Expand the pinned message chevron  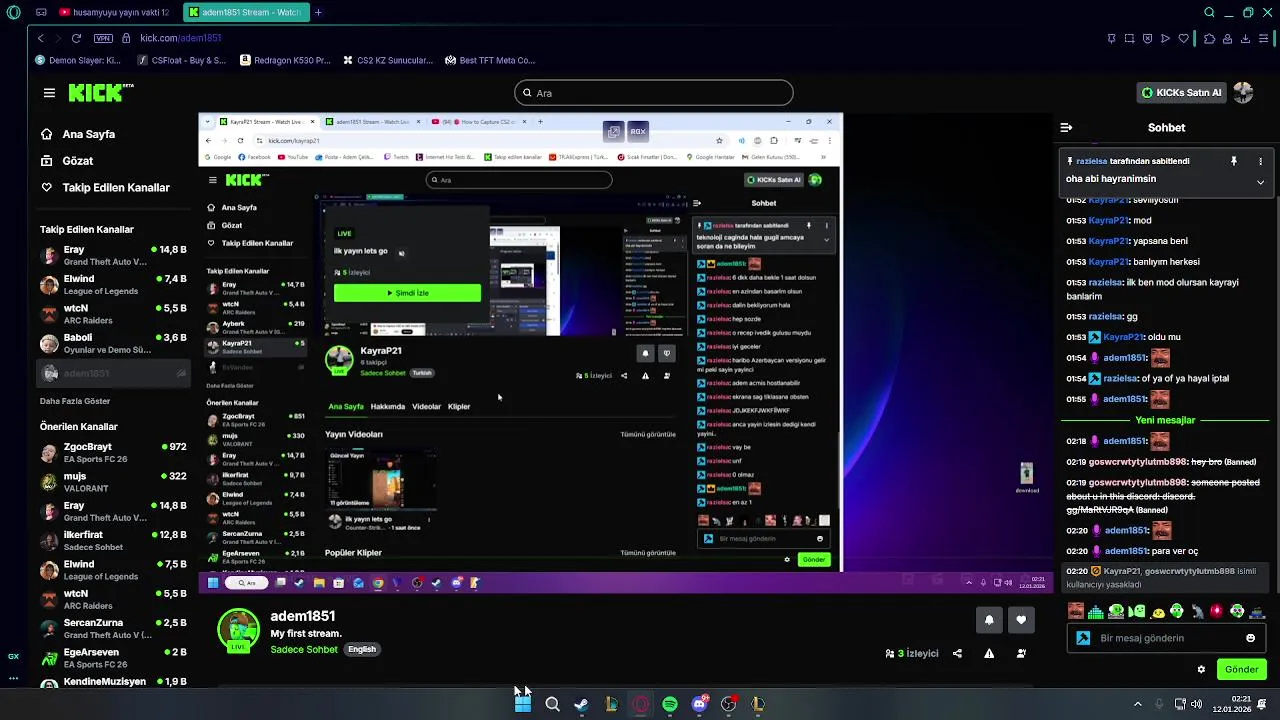(x=1260, y=182)
